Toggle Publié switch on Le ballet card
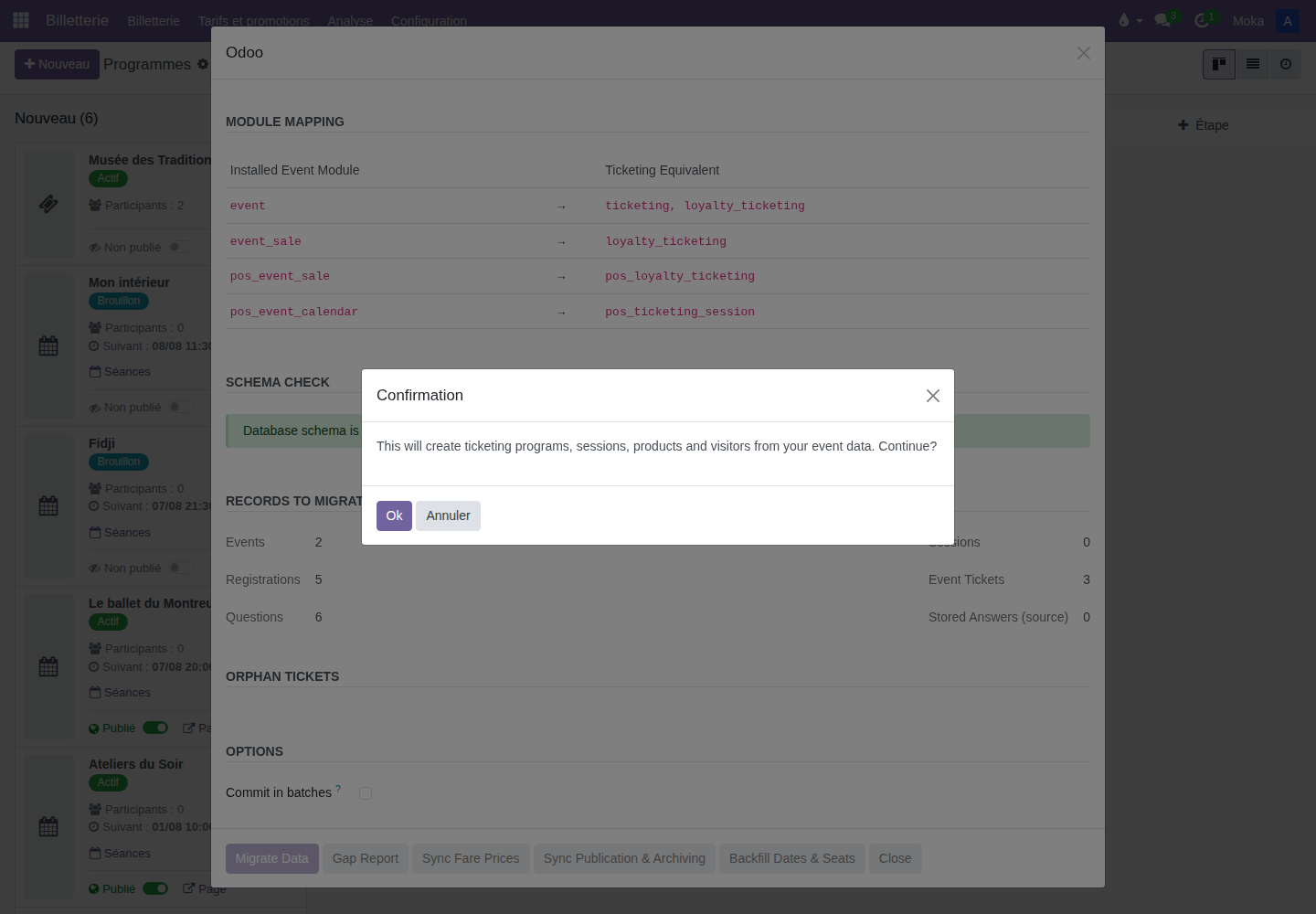The width and height of the screenshot is (1316, 914). click(x=155, y=728)
